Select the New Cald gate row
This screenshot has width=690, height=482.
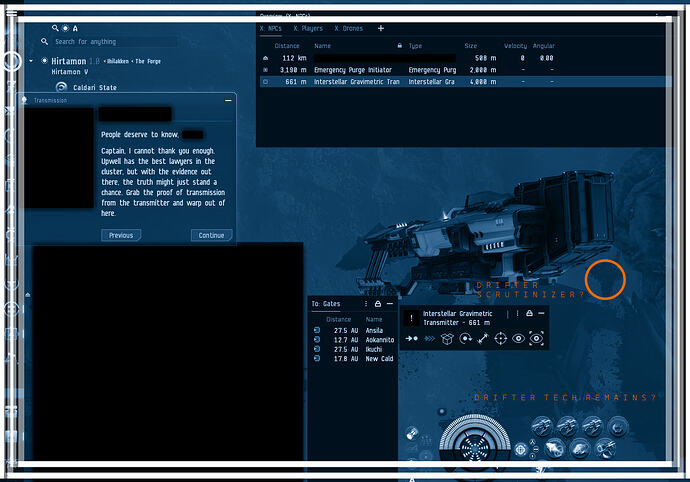tap(354, 359)
